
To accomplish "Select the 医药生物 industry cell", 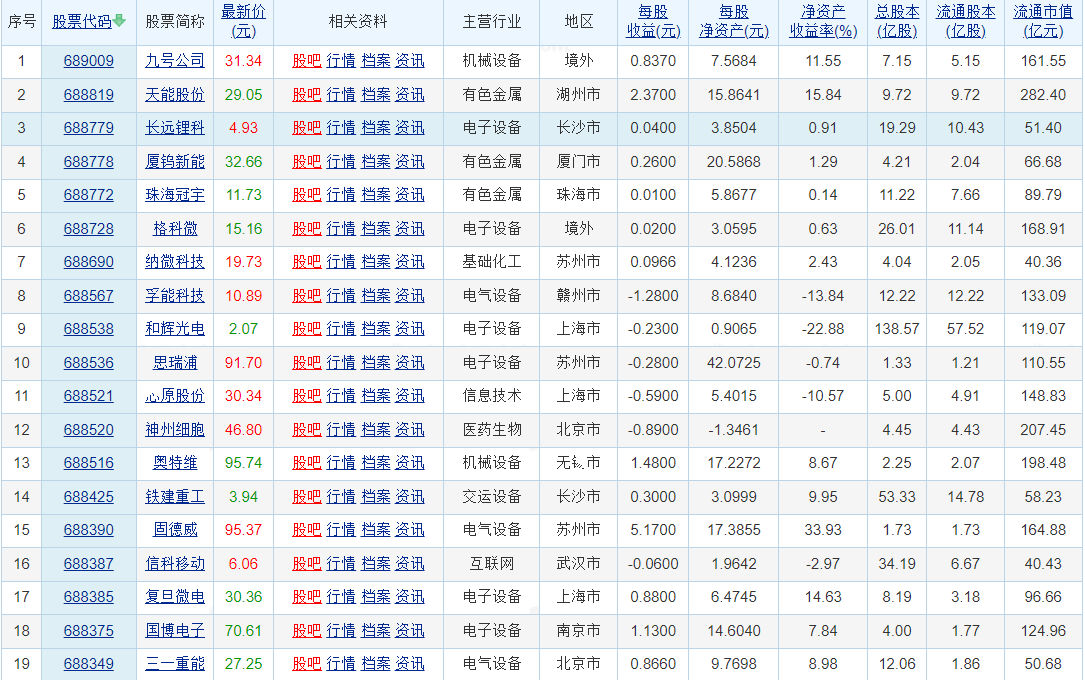I will [492, 430].
